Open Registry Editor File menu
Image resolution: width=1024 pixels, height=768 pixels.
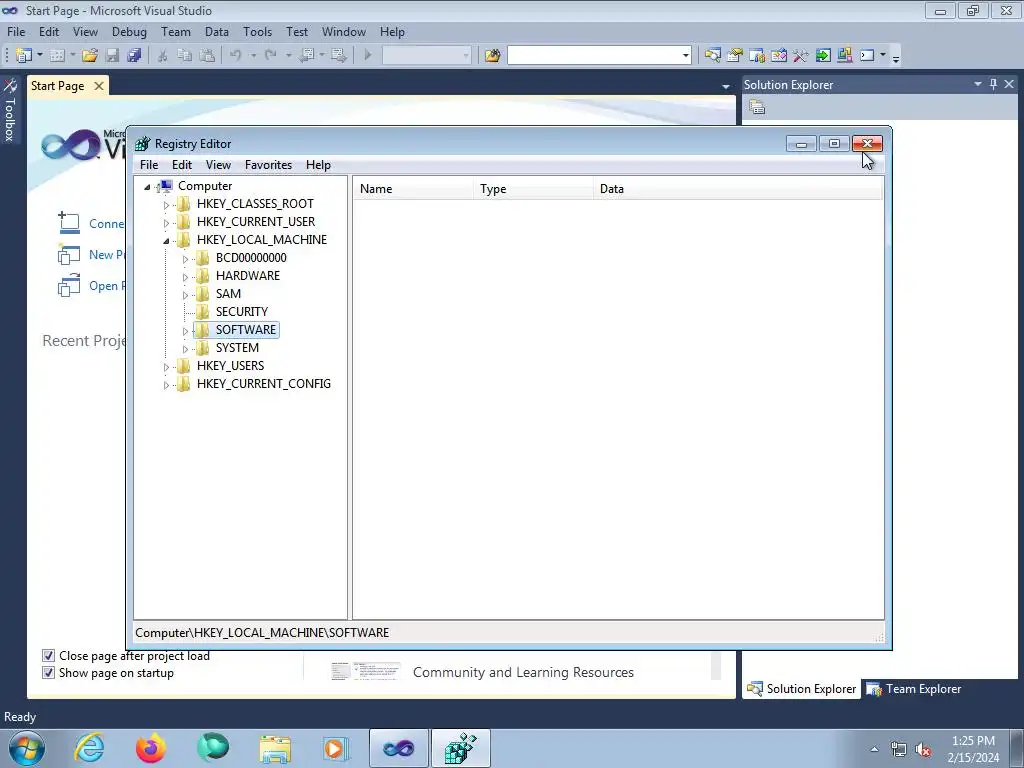pyautogui.click(x=149, y=165)
